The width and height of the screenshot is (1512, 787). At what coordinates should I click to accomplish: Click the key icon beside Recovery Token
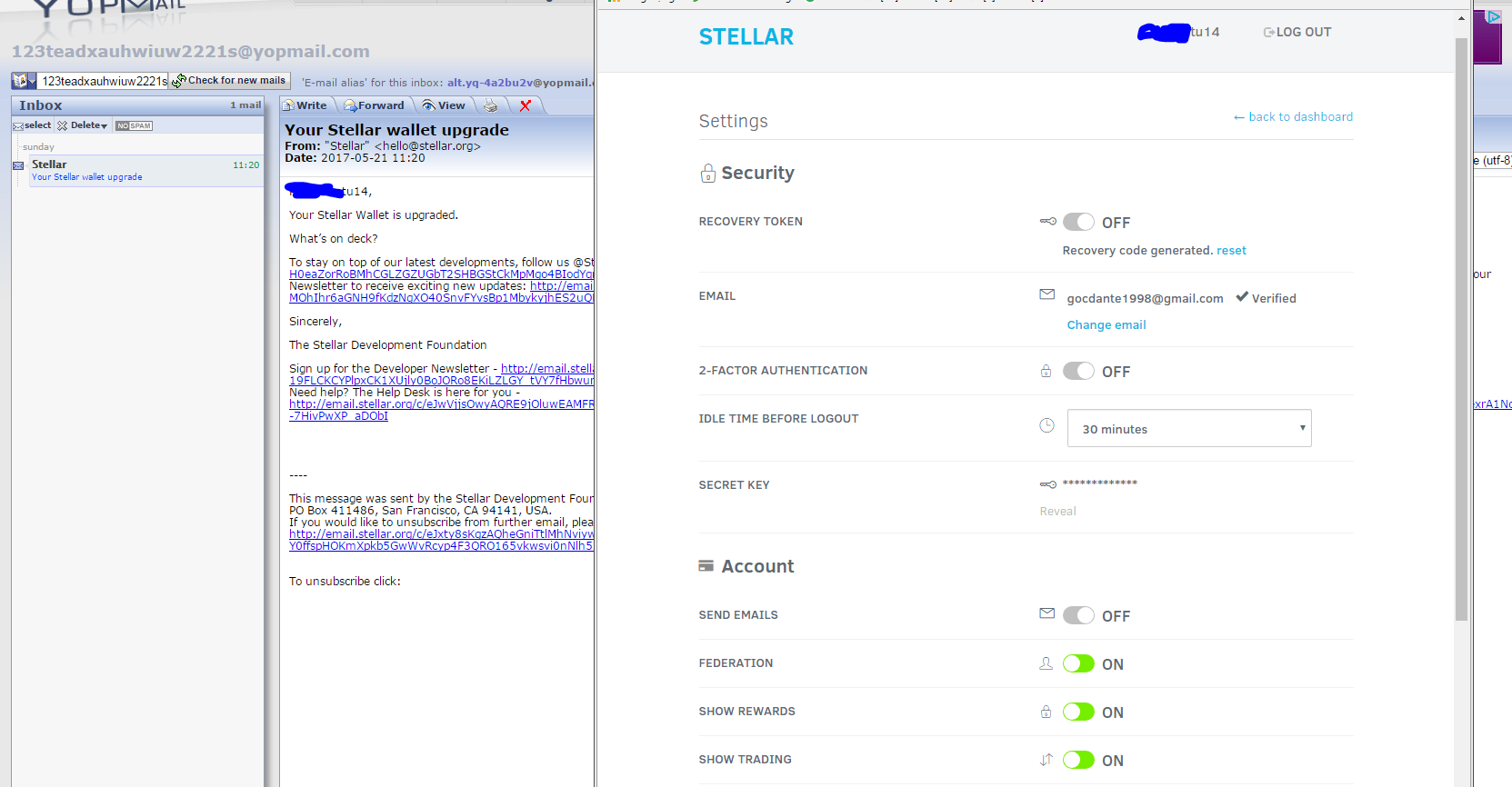point(1048,221)
